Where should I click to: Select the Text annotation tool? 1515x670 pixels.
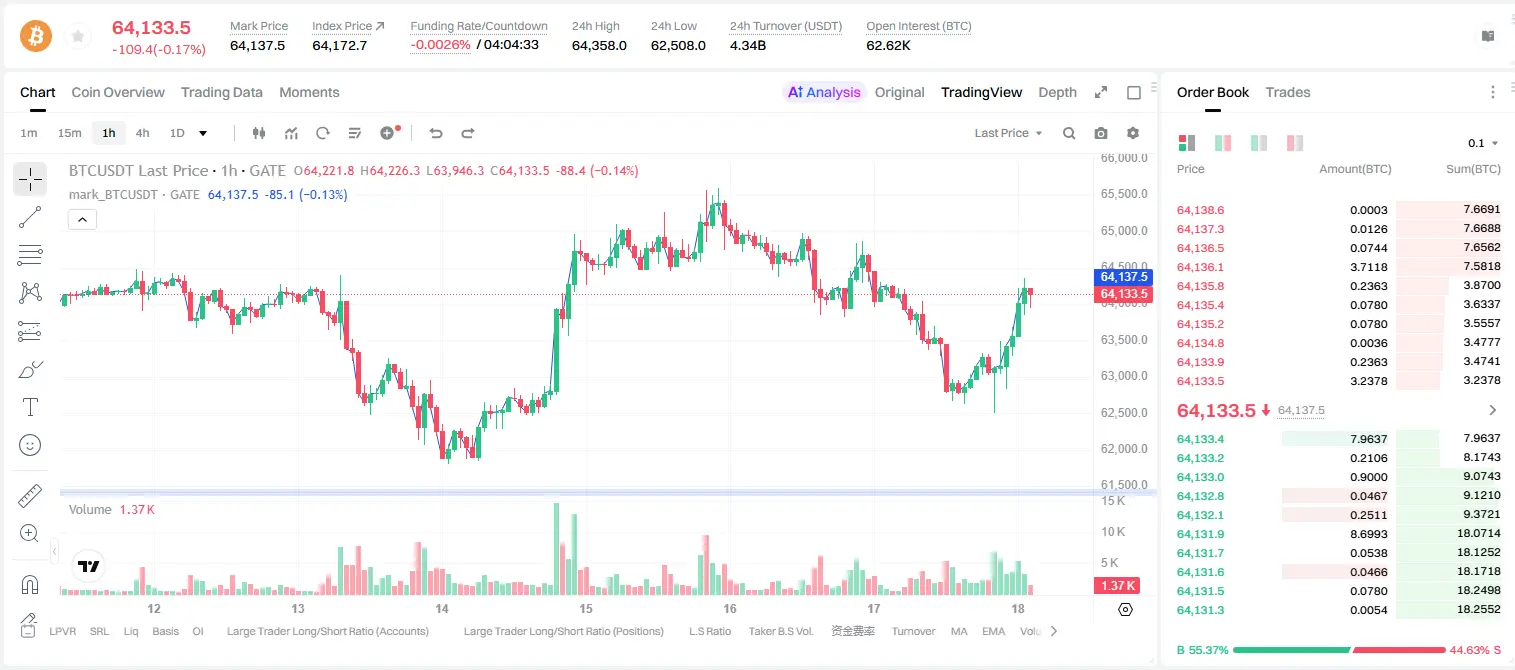tap(30, 407)
